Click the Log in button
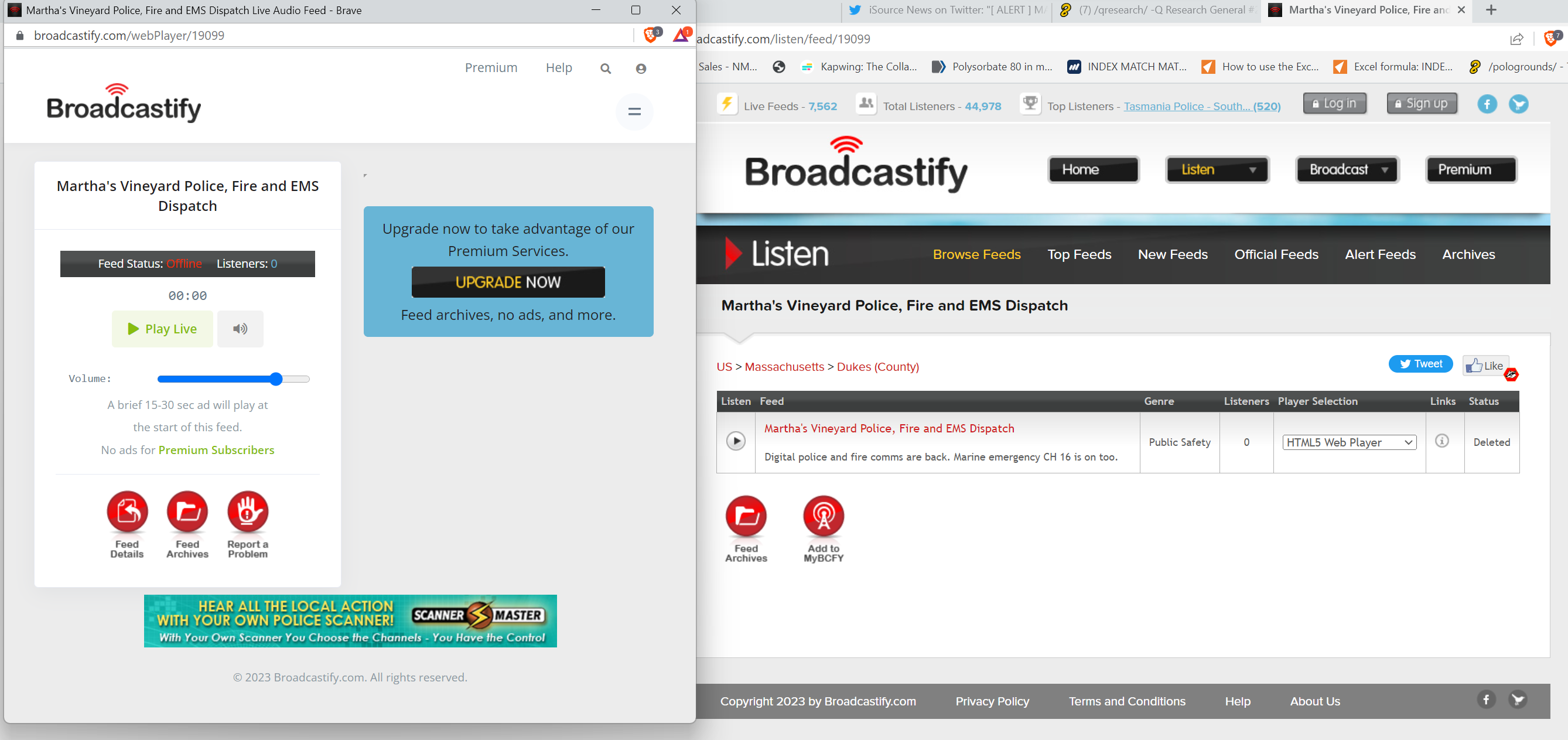The height and width of the screenshot is (740, 1568). coord(1334,104)
